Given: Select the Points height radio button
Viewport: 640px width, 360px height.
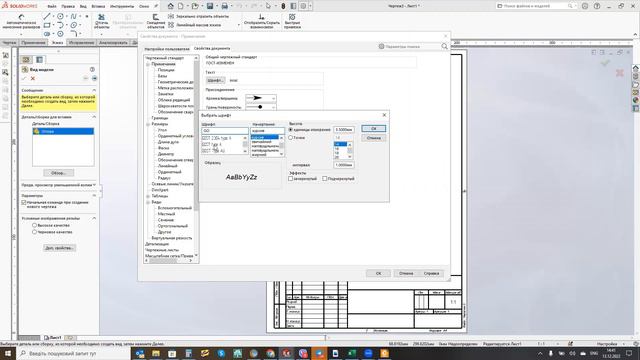Looking at the screenshot, I should 291,138.
